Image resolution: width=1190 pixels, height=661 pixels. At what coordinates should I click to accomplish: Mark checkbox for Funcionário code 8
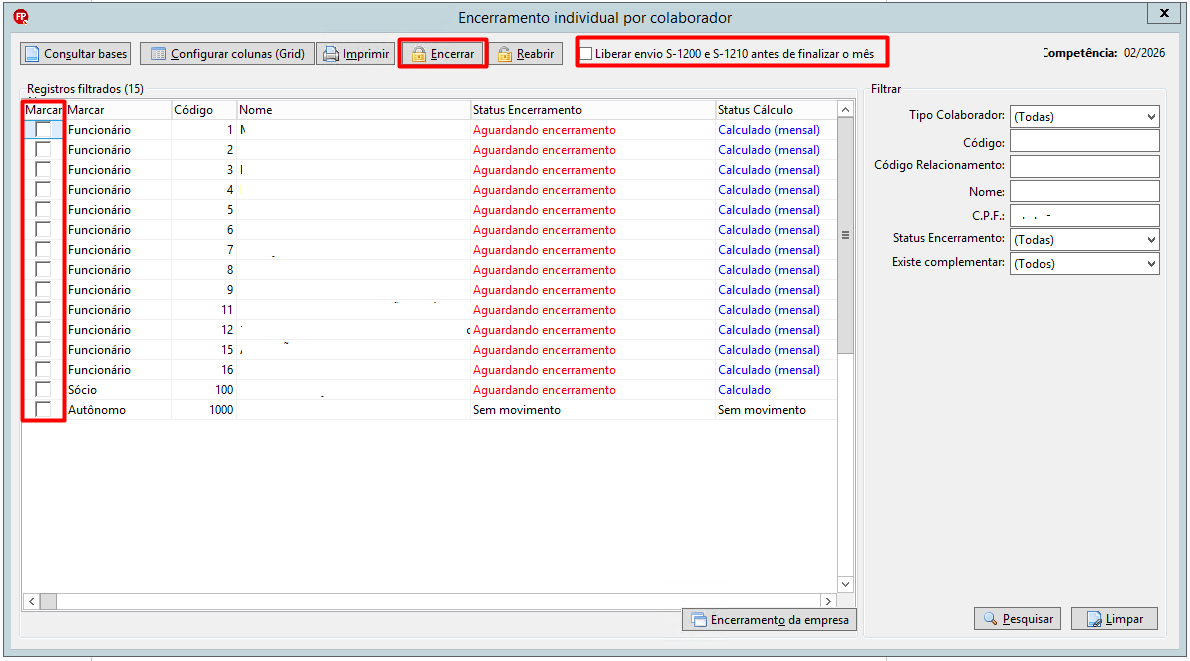coord(43,269)
